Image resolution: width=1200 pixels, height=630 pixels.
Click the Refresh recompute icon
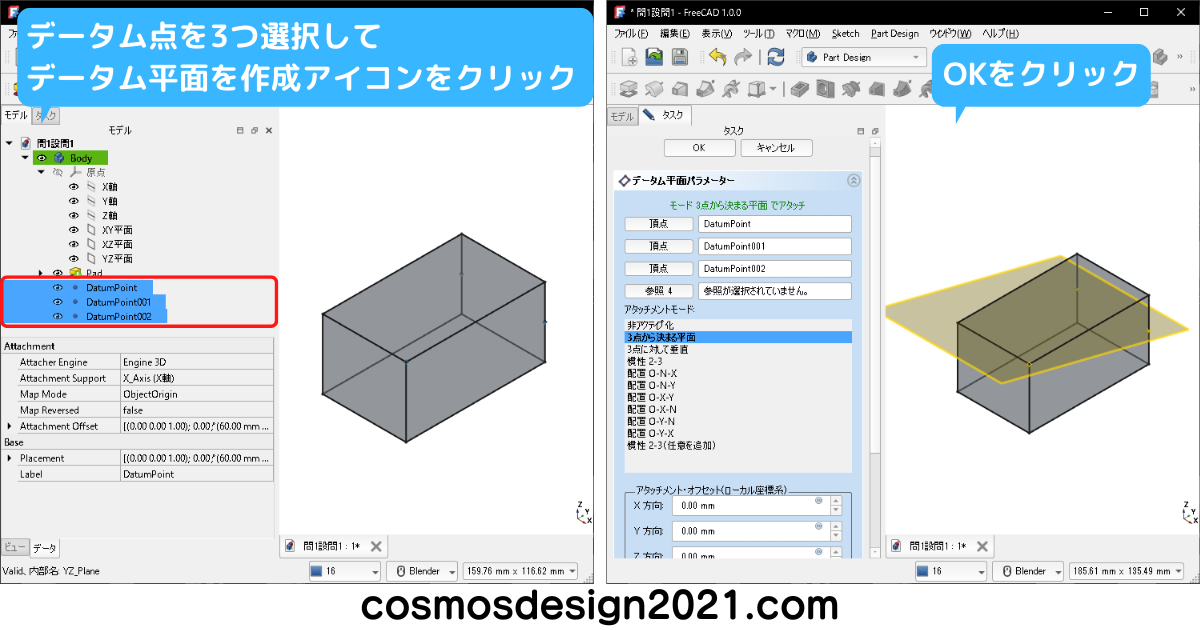click(776, 57)
